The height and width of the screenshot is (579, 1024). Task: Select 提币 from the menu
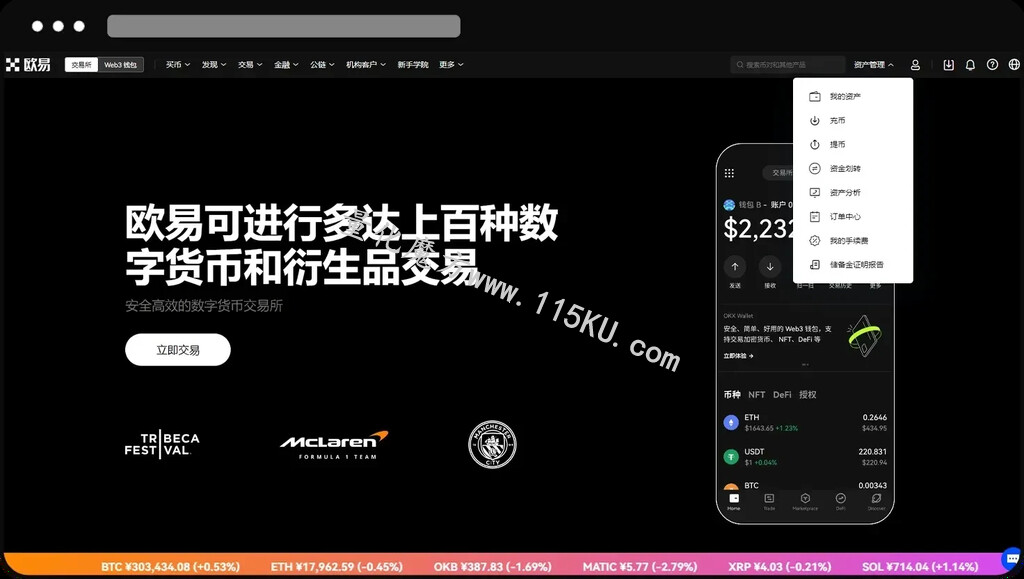pyautogui.click(x=853, y=144)
